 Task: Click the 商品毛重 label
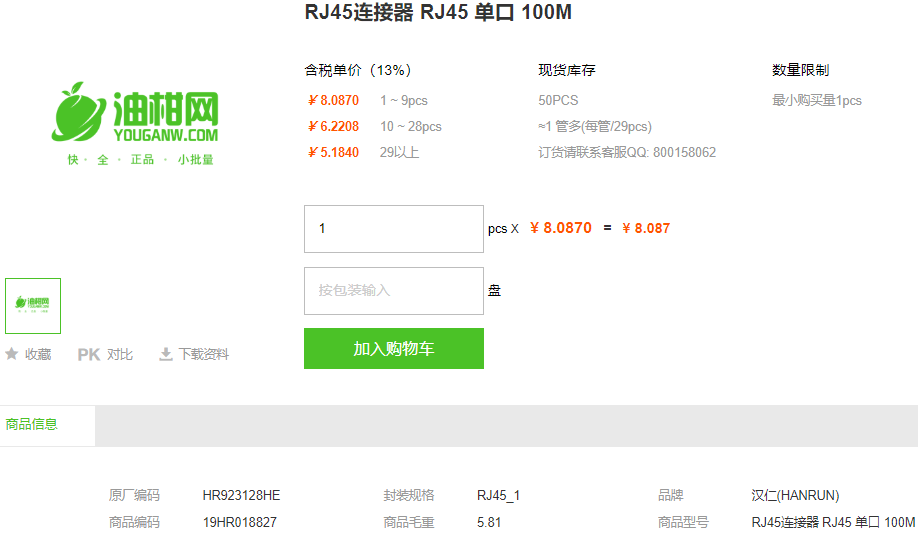409,522
